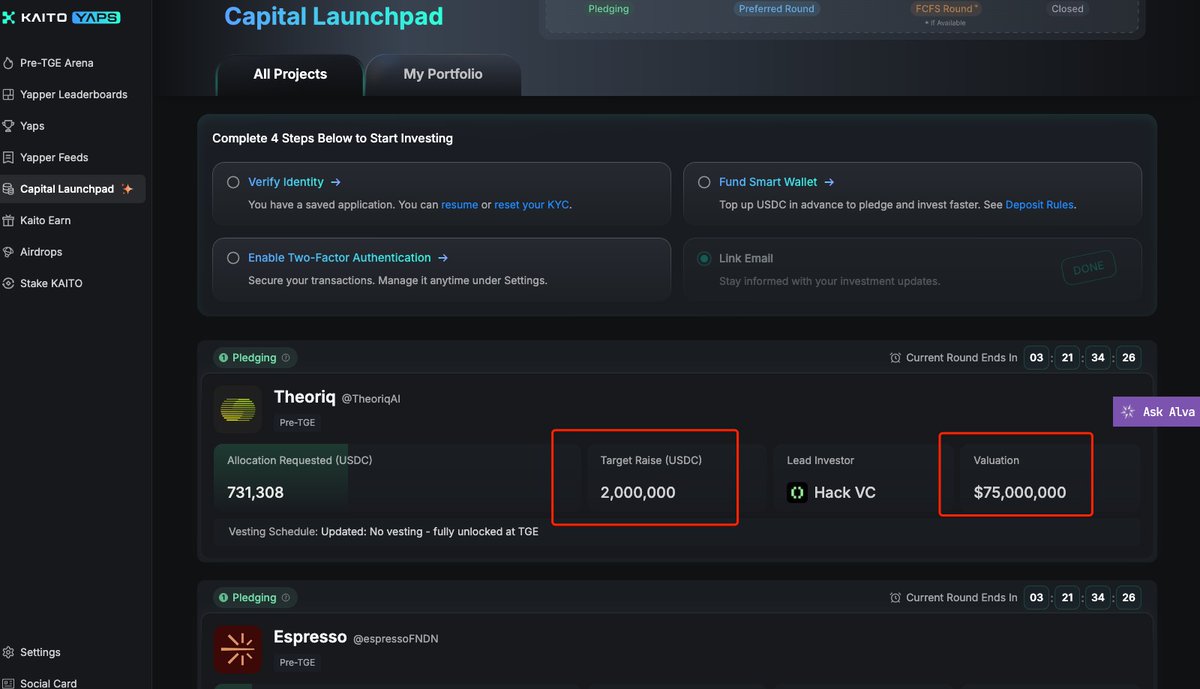The image size is (1200, 689).
Task: Click the alarm clock icon on Theoriq card
Action: (895, 358)
